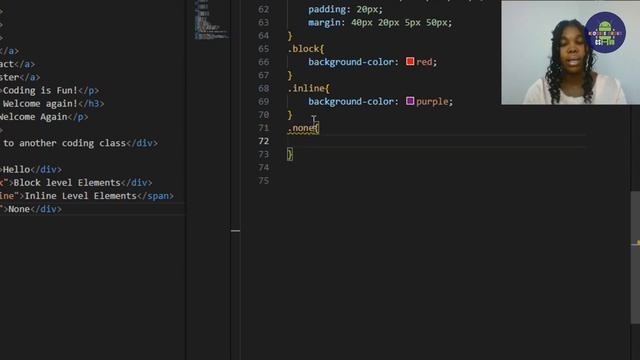Screen dimensions: 640x360
Task: Click the 'purple' color value
Action: pos(432,102)
